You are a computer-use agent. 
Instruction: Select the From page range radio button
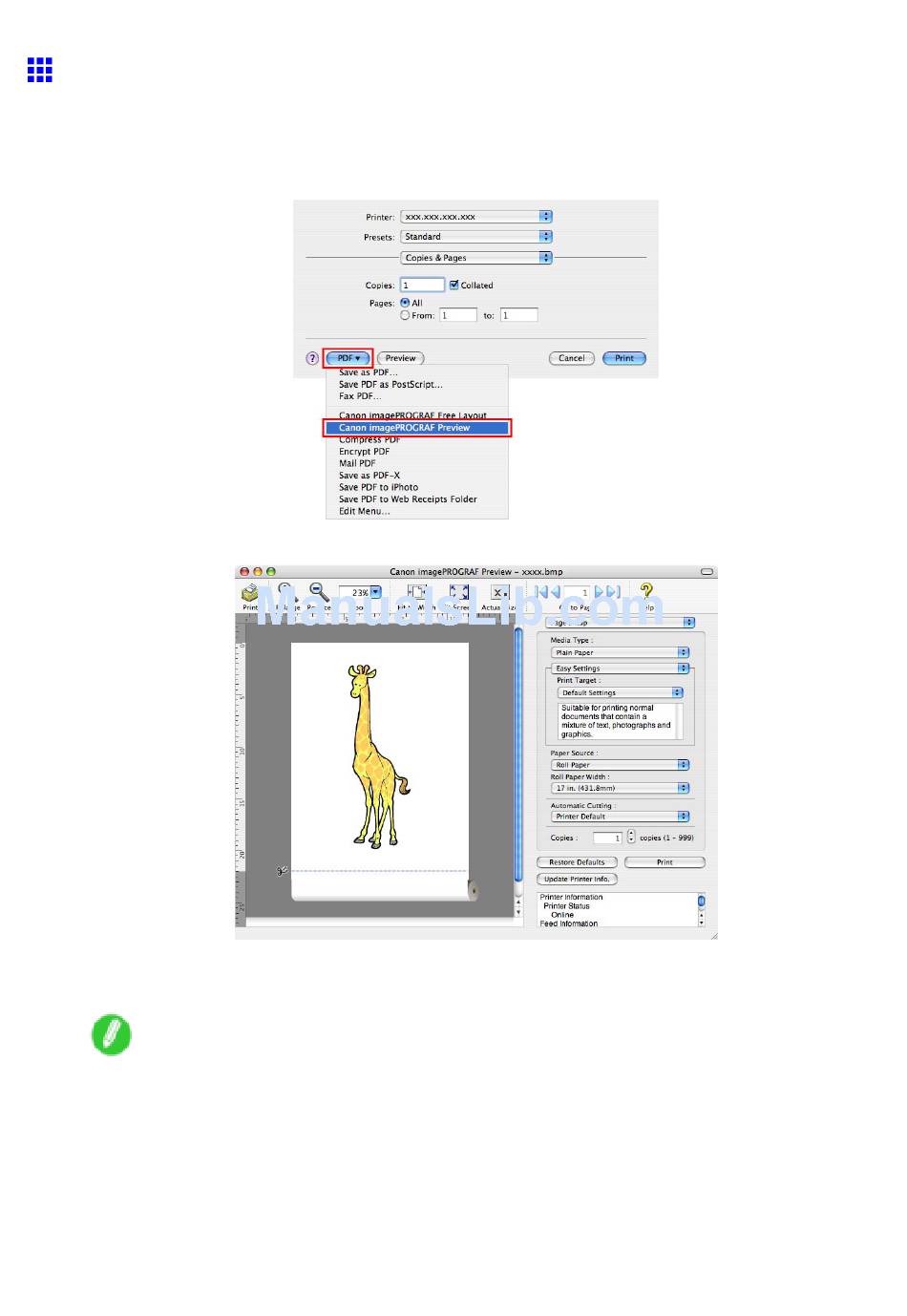tap(405, 315)
